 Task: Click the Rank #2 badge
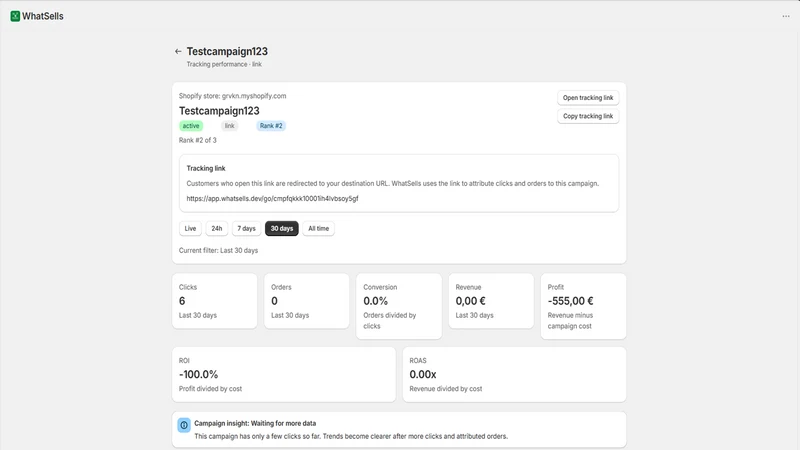271,126
